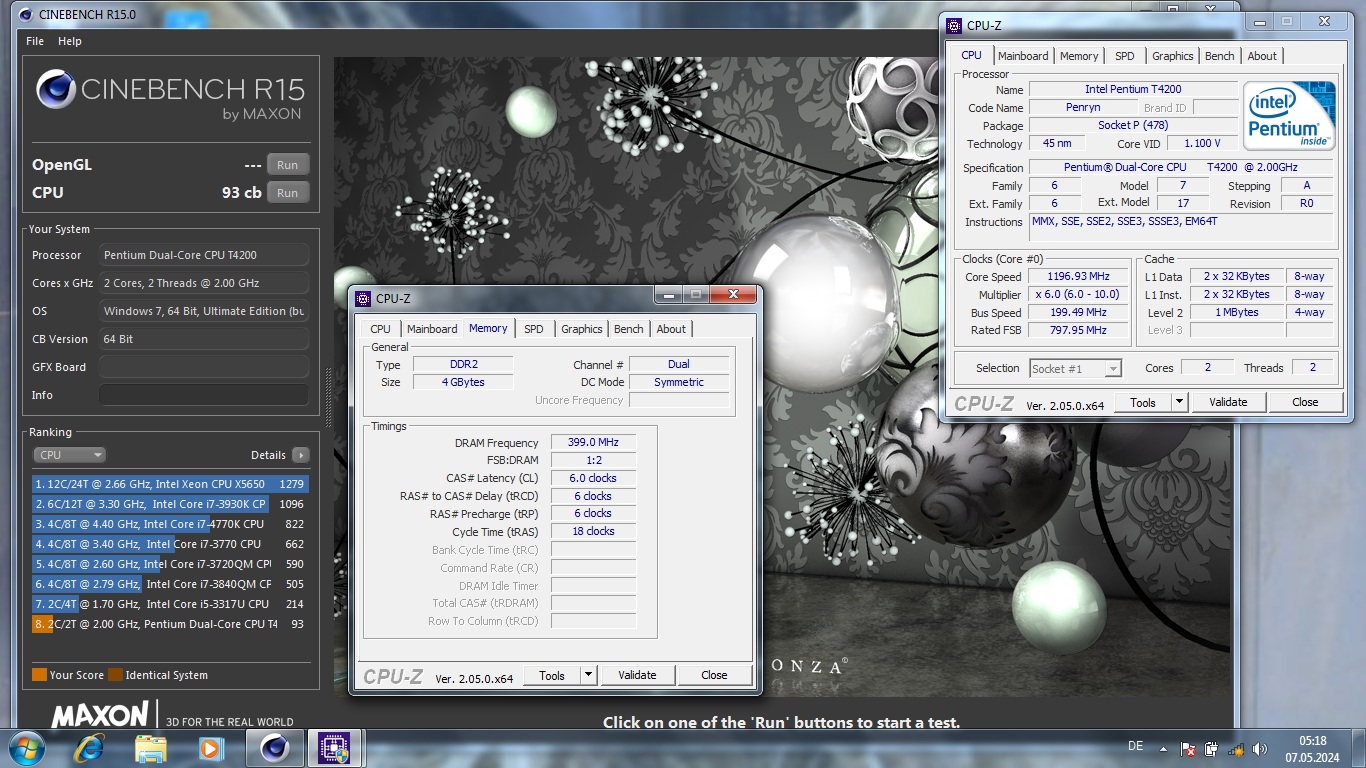Click Tools button in processor CPU-Z window

pos(1143,403)
